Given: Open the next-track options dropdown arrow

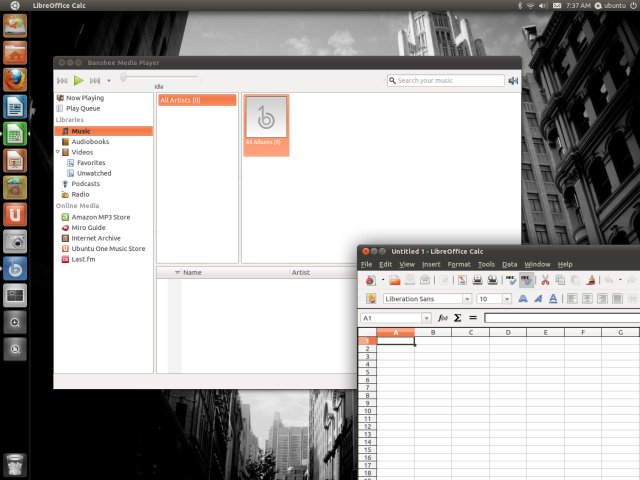Looking at the screenshot, I should click(109, 81).
